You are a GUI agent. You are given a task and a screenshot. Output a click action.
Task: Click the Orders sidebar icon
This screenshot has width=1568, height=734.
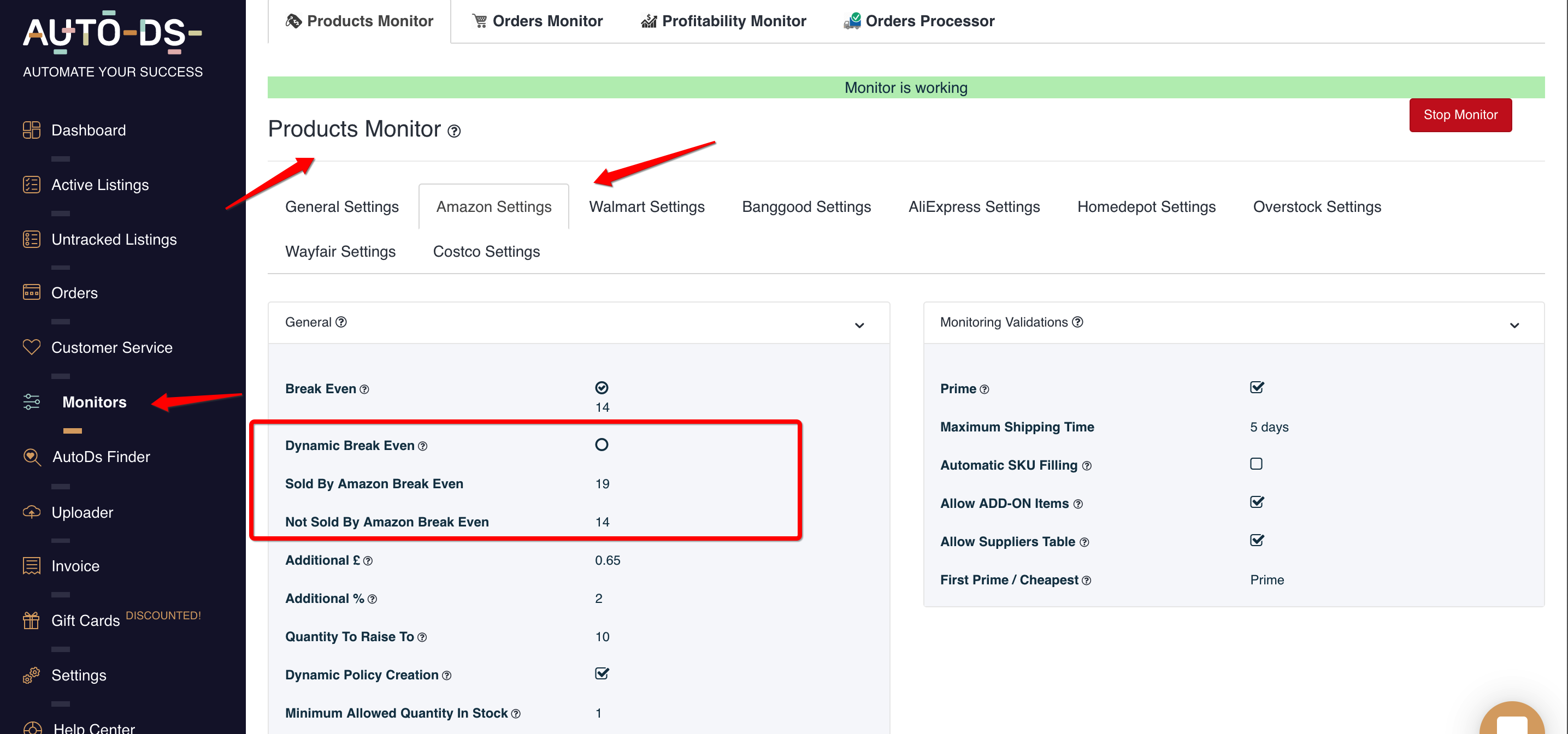coord(31,293)
